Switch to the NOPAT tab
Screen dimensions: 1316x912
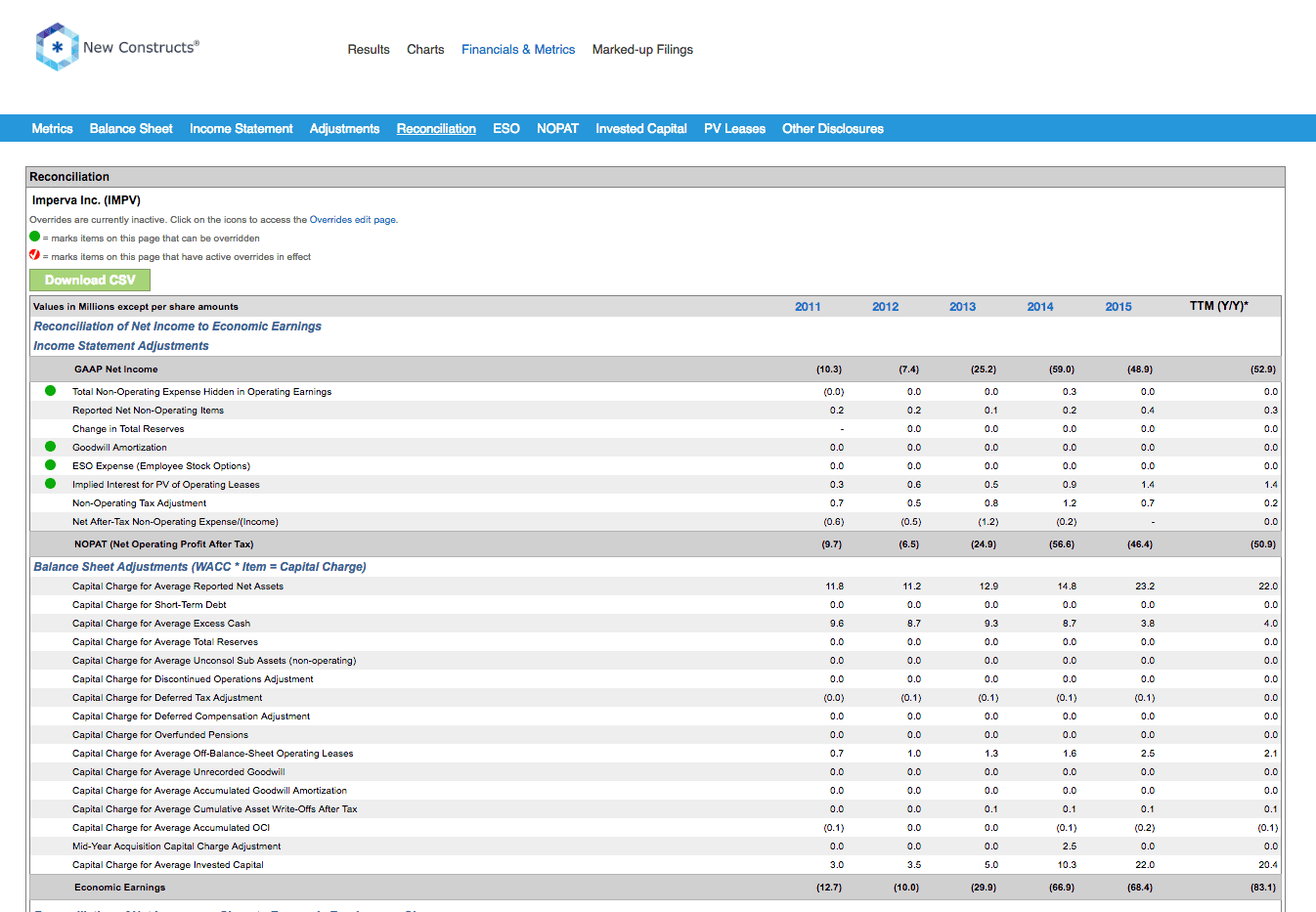[x=557, y=129]
